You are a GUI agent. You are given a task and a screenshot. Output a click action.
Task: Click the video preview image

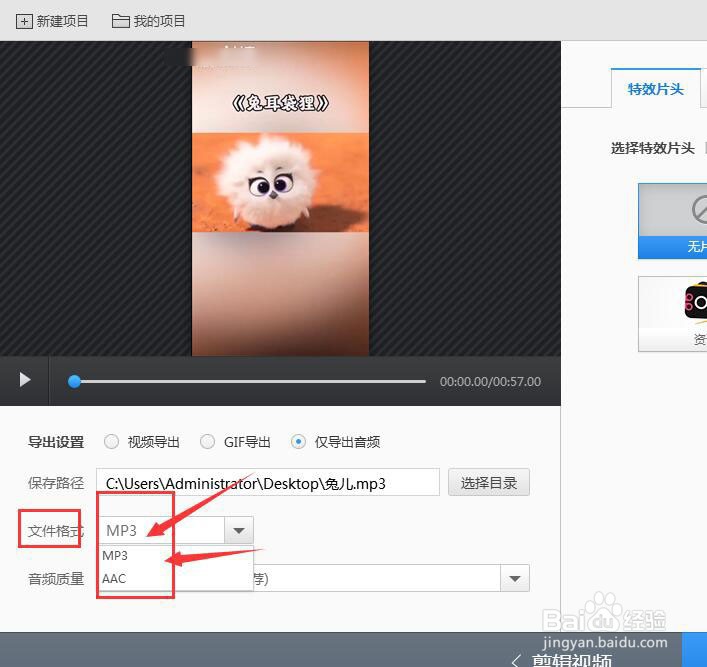280,198
